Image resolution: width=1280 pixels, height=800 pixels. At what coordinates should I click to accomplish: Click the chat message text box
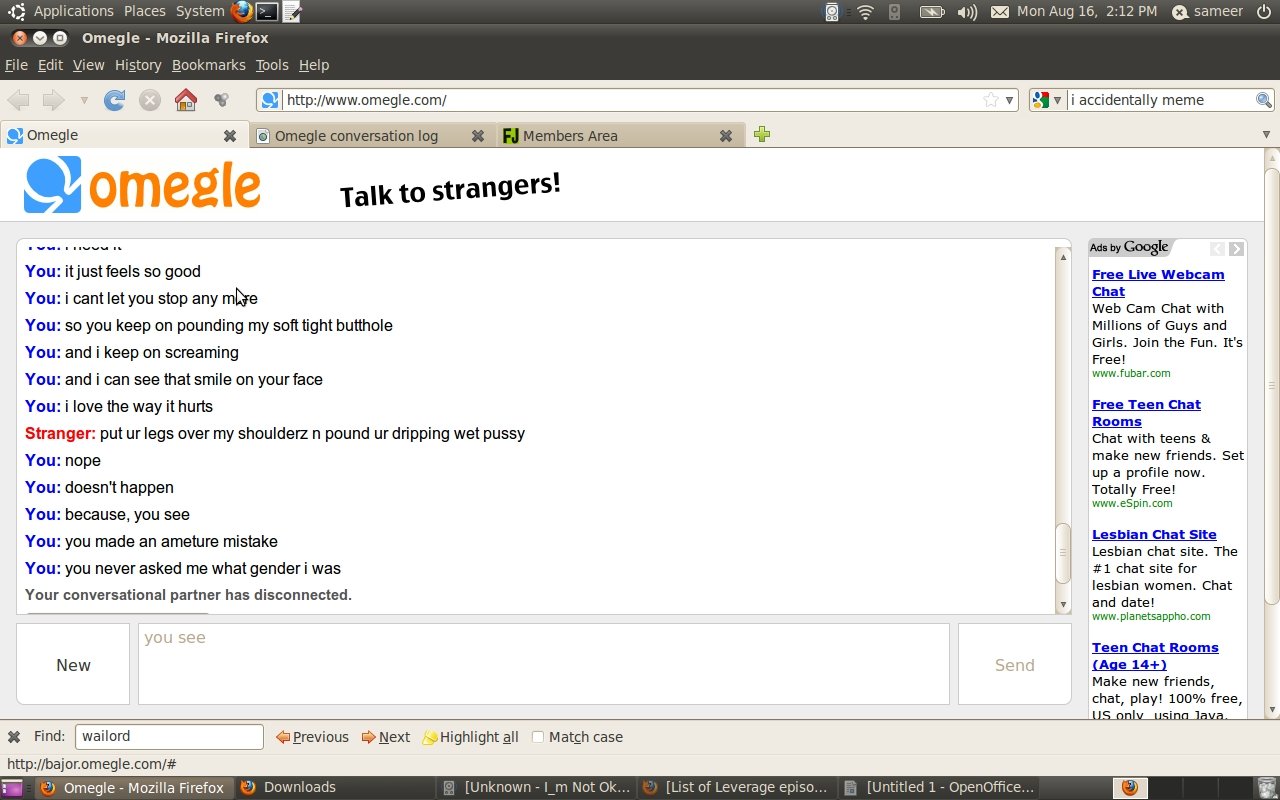(543, 664)
